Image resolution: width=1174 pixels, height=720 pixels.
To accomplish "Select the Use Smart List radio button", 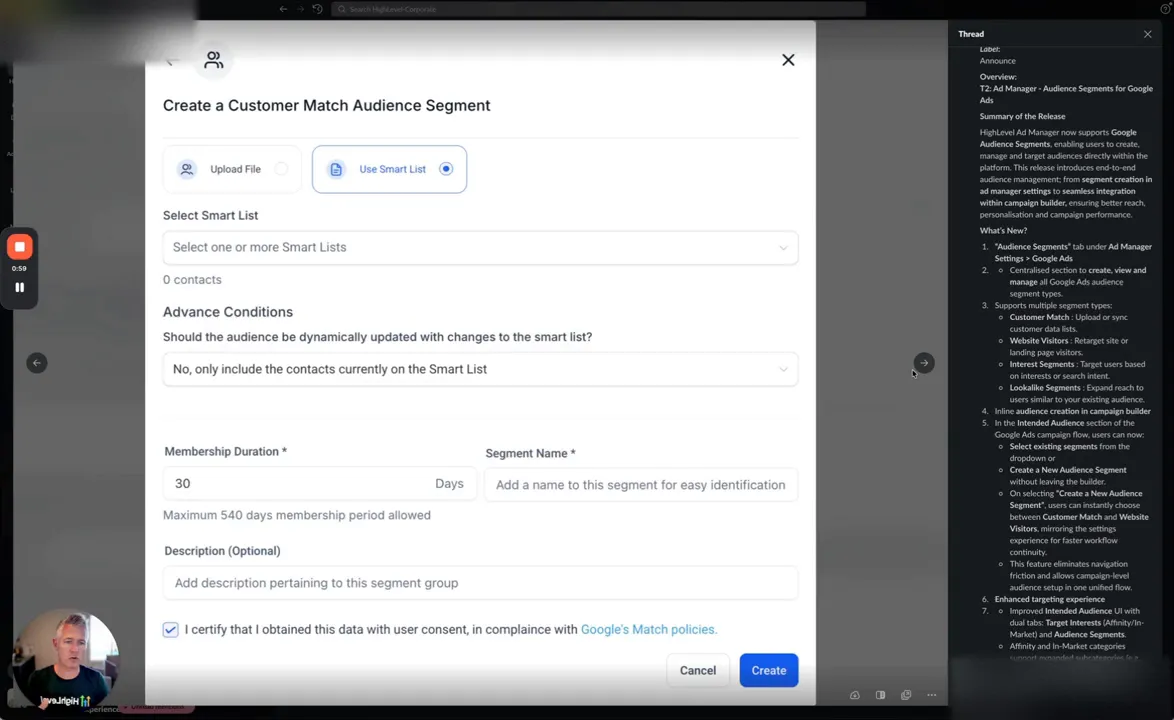I will point(446,169).
